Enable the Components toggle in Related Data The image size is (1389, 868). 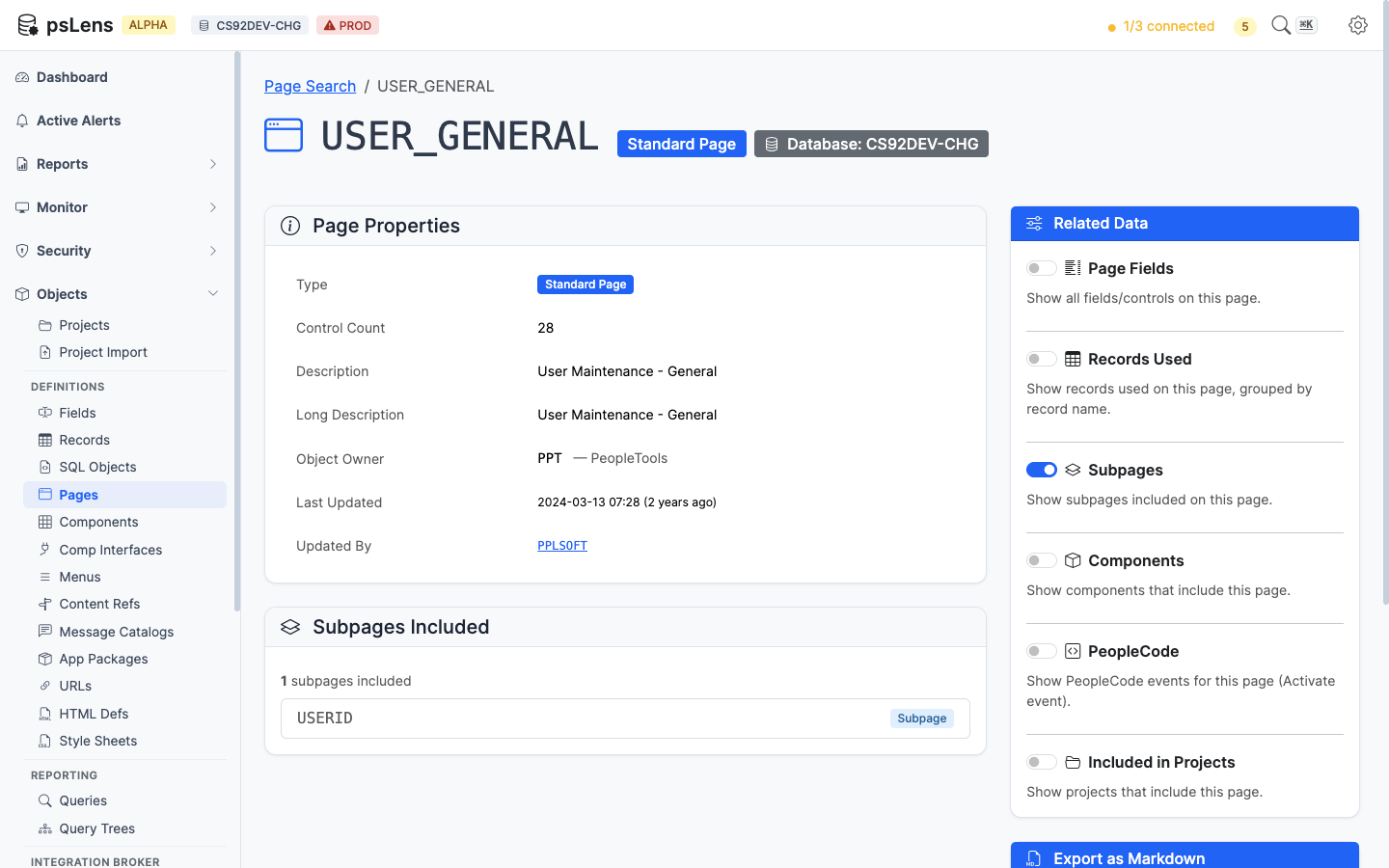point(1042,560)
